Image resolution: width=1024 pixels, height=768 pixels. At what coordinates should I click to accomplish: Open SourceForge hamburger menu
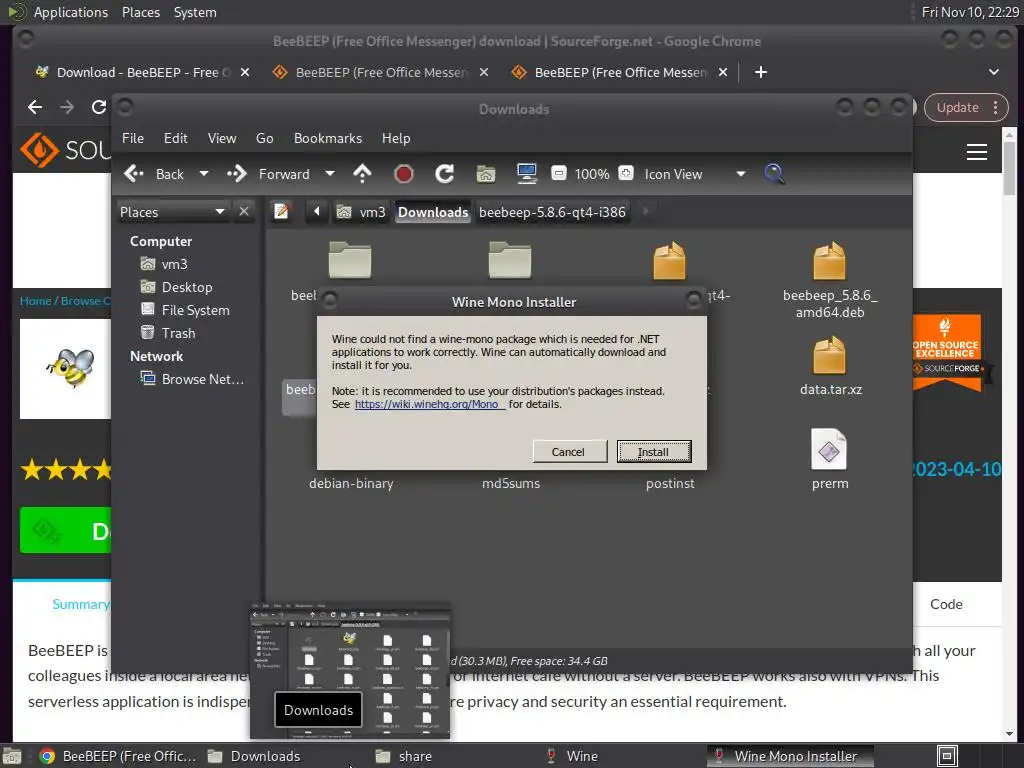pos(976,152)
